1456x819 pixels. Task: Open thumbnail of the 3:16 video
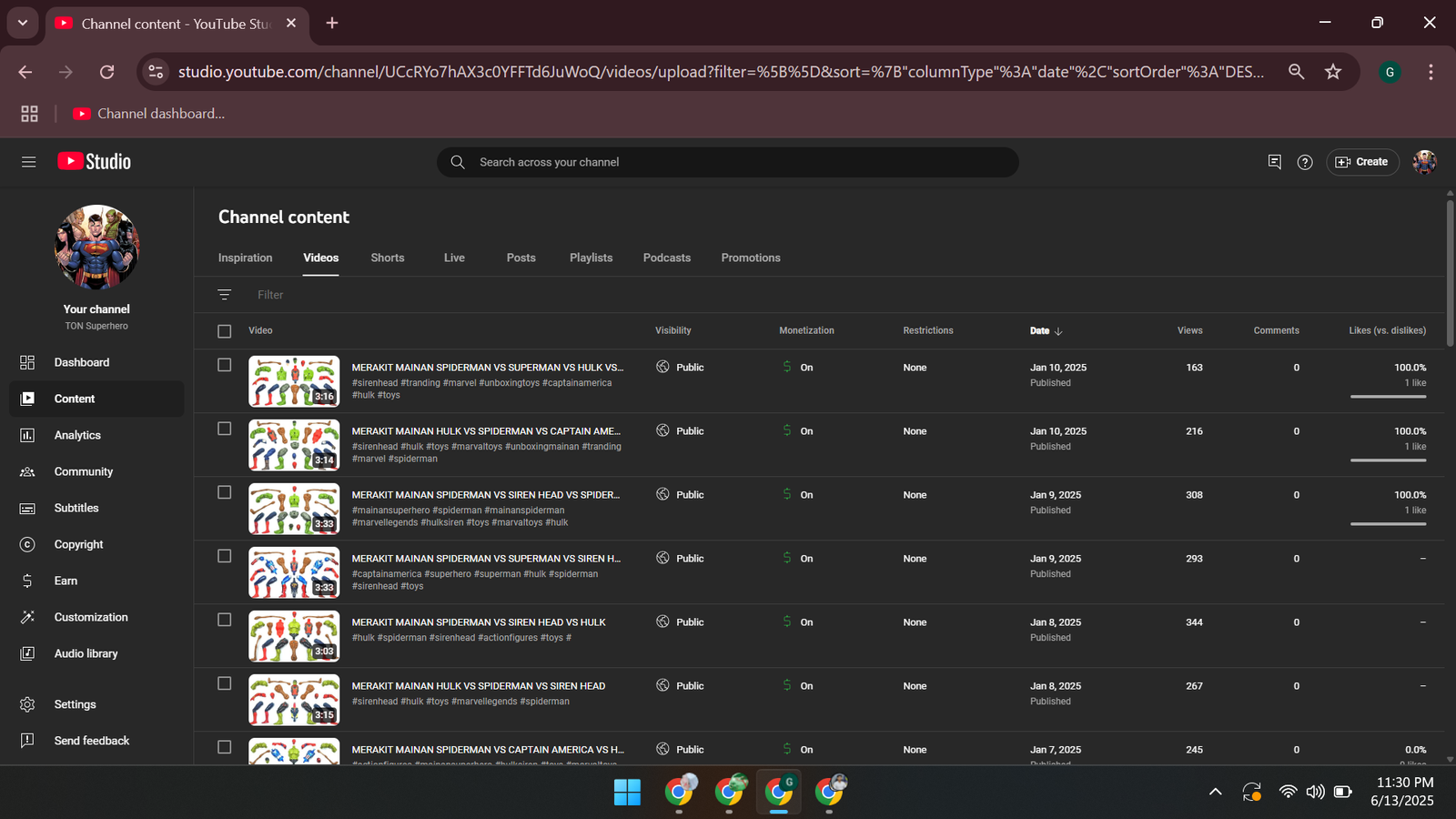294,381
